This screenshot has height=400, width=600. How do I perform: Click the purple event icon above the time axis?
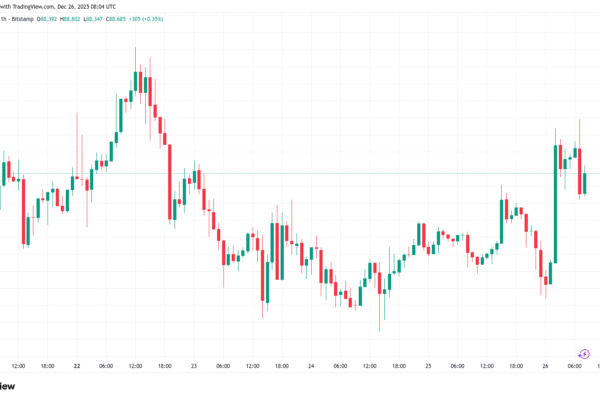pyautogui.click(x=583, y=353)
